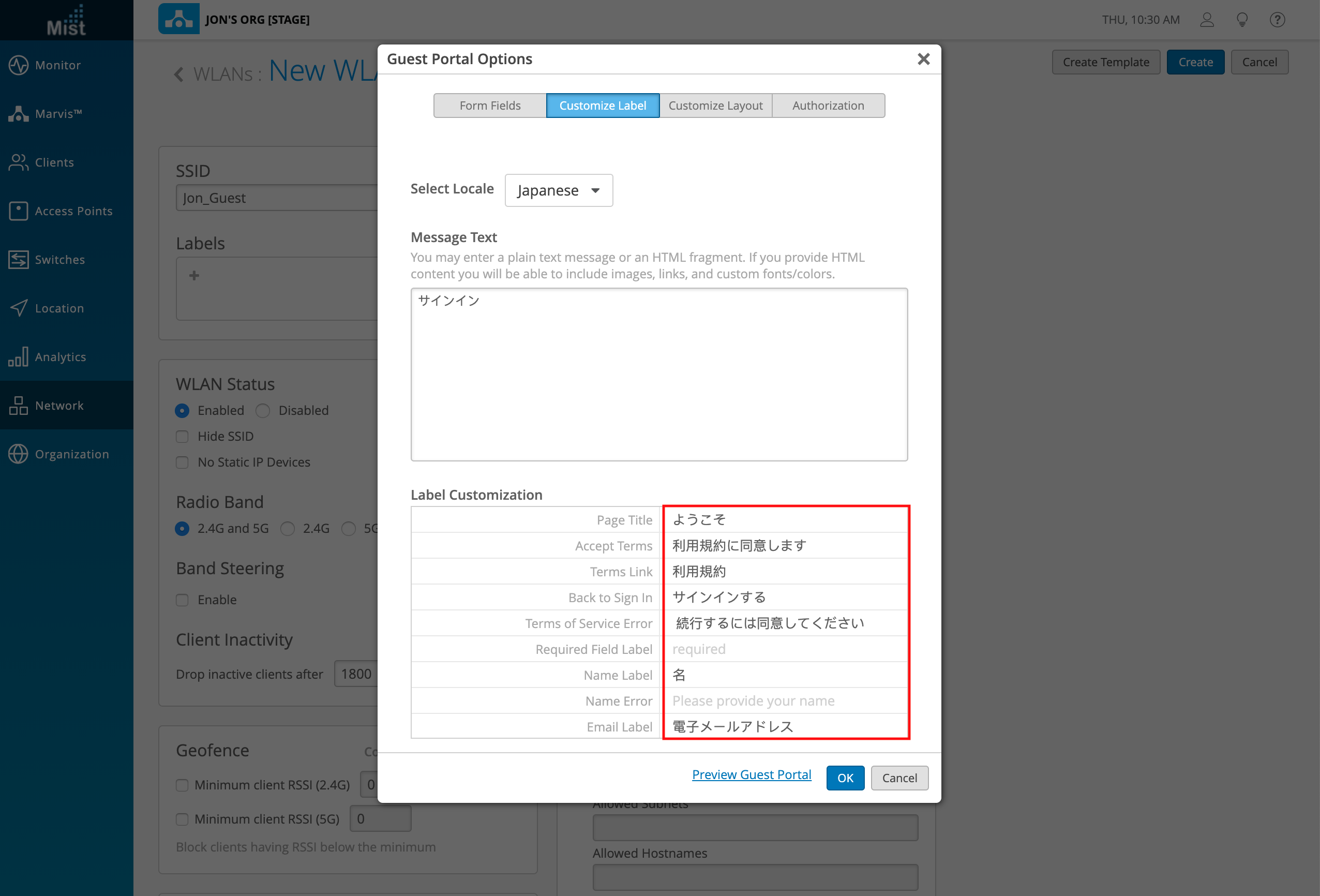Open the user account icon
The image size is (1320, 896).
(x=1206, y=20)
